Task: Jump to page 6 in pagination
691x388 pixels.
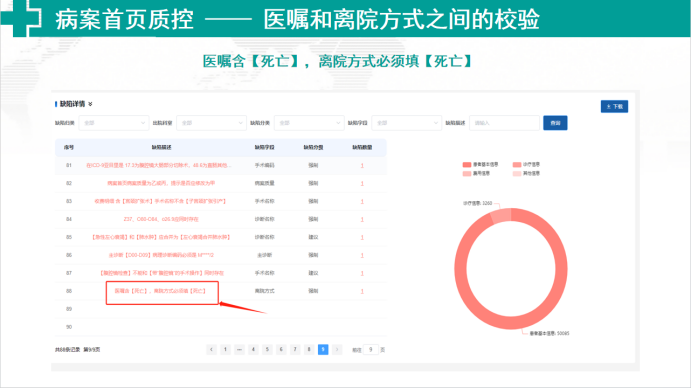Action: [281, 350]
